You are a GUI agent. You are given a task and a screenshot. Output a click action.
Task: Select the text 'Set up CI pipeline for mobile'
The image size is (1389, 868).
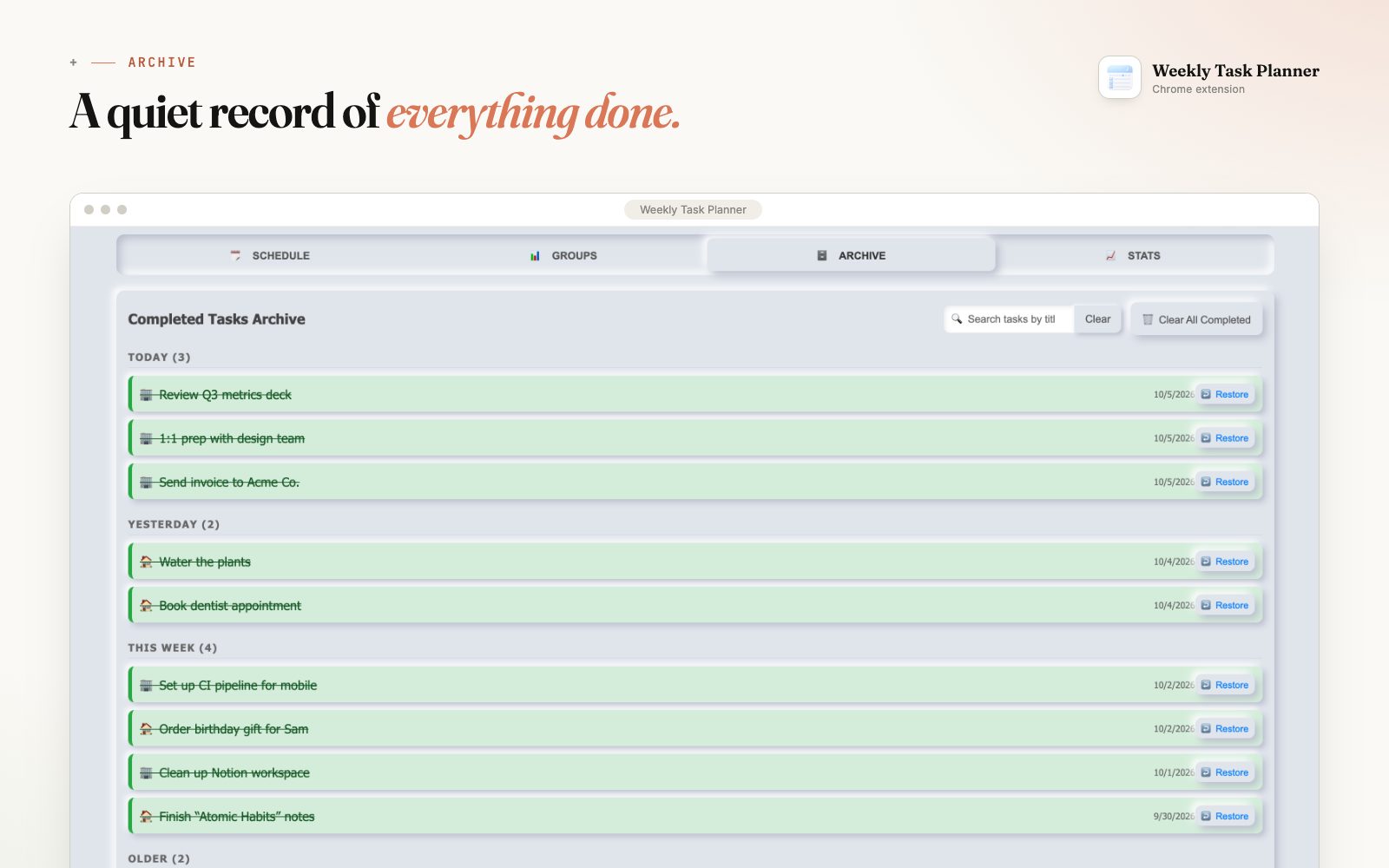238,686
